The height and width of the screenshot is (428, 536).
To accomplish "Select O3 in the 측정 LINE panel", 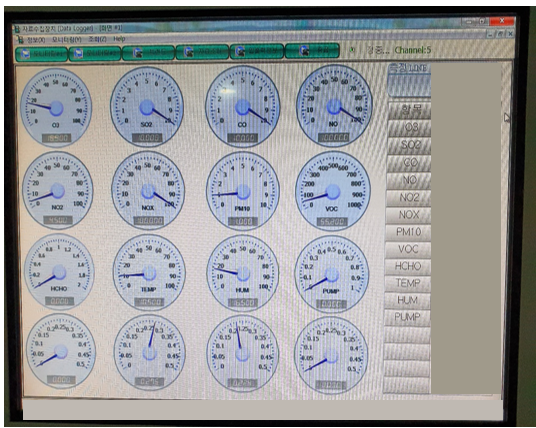I will click(x=410, y=128).
